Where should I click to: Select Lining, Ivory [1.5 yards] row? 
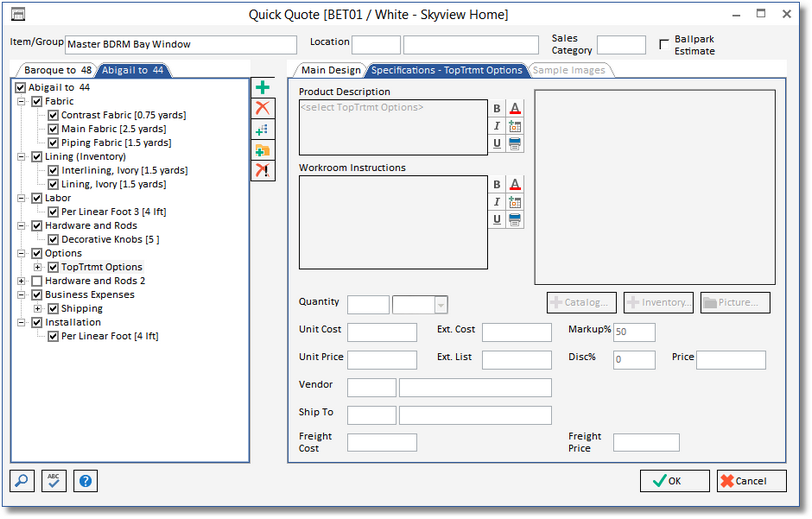113,184
